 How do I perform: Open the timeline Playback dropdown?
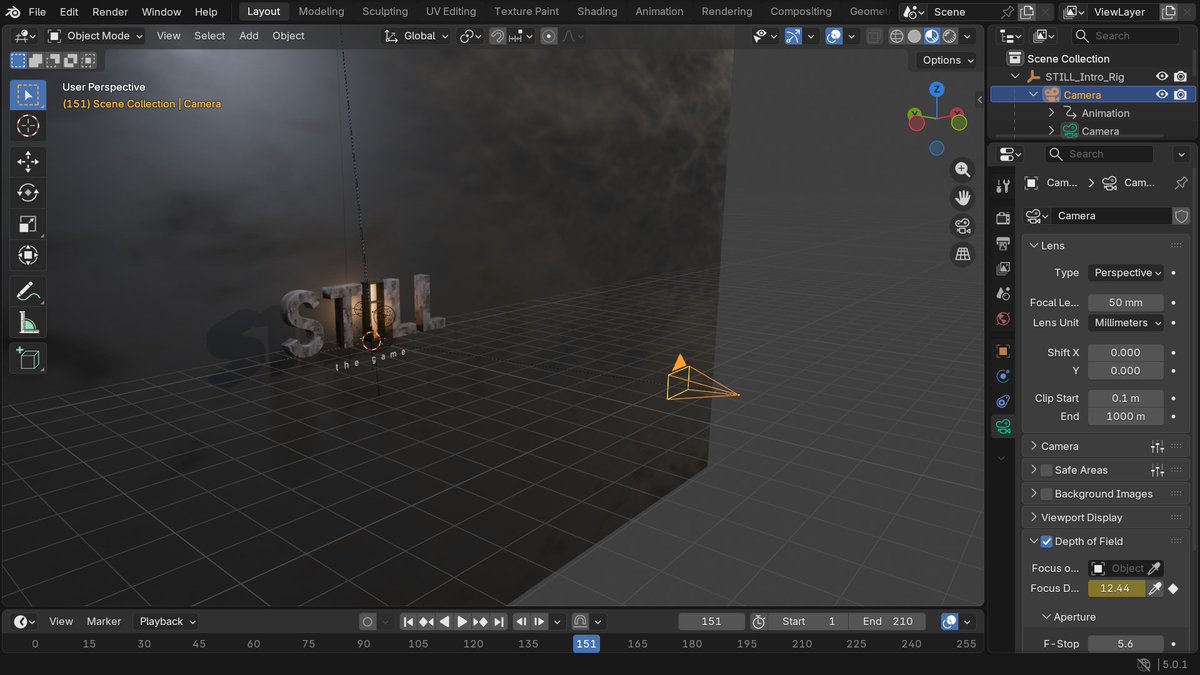coord(168,621)
